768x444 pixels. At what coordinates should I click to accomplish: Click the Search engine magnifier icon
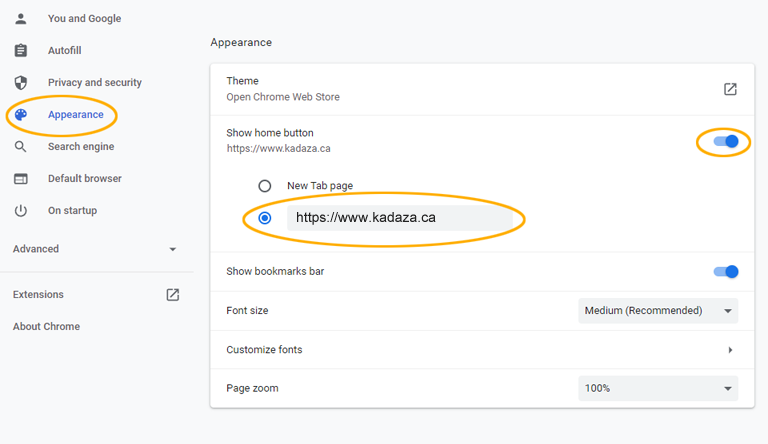(21, 147)
